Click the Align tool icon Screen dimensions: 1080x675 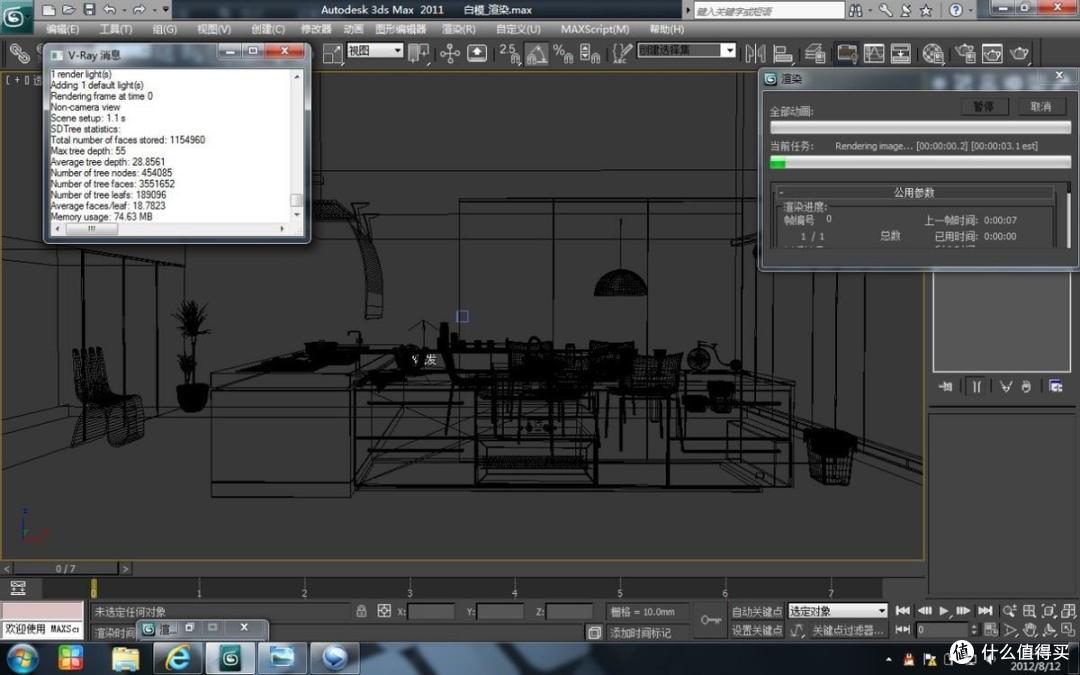(x=783, y=53)
